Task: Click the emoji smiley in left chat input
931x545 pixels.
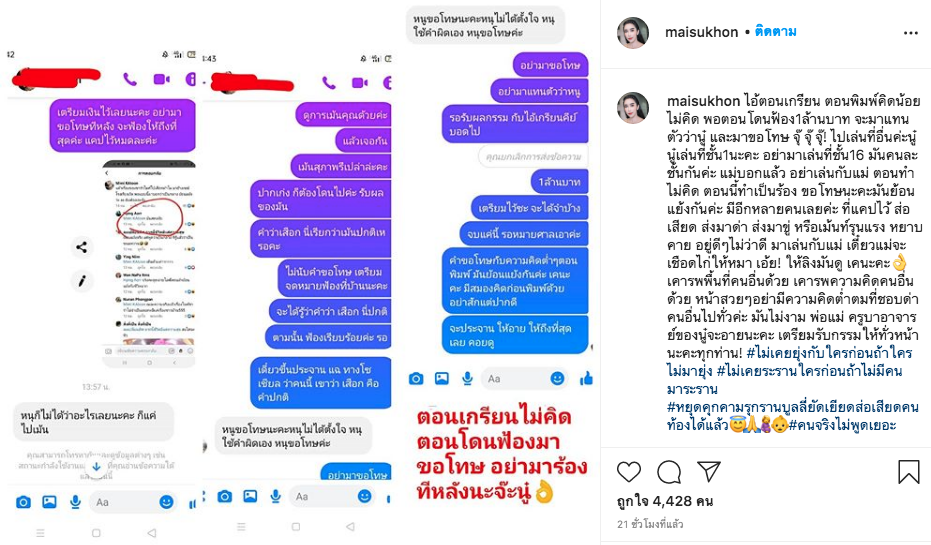Action: tap(166, 502)
